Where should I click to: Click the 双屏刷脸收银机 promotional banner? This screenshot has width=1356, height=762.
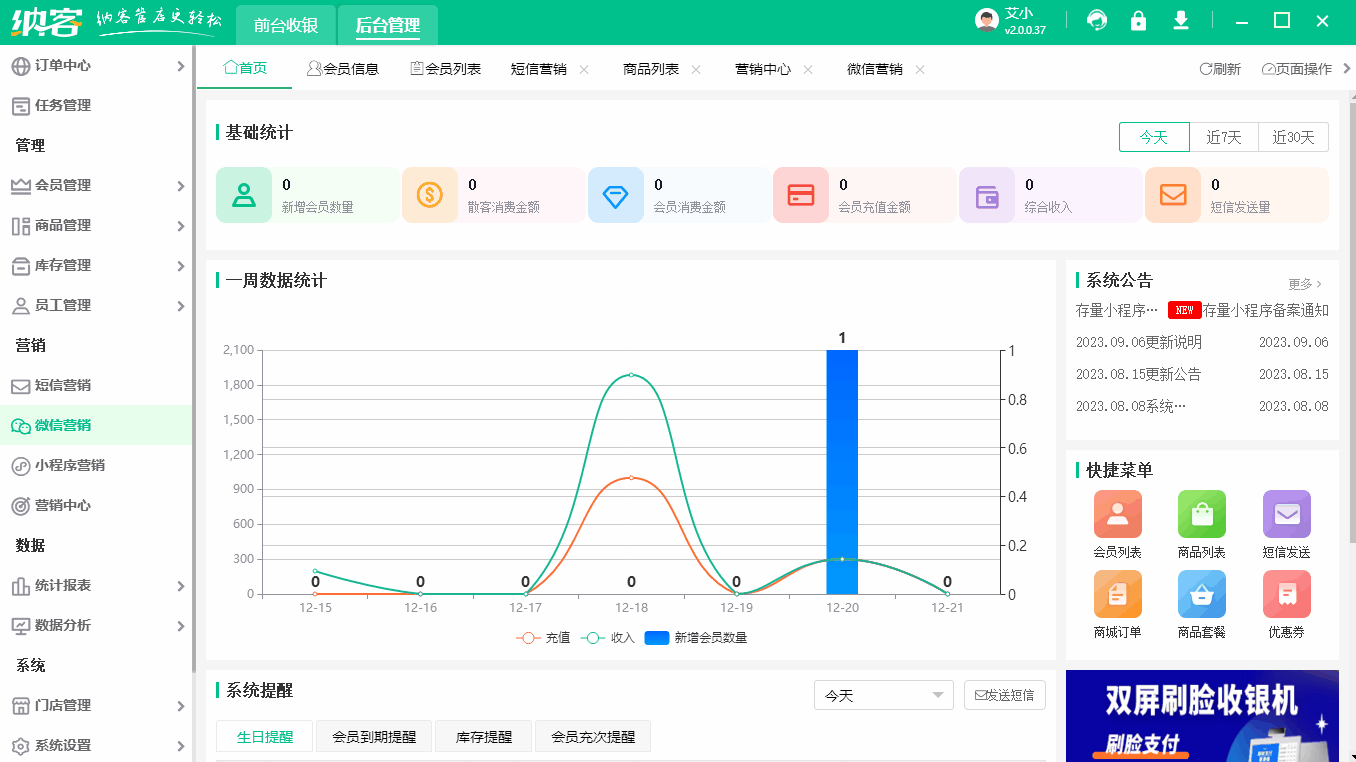tap(1201, 716)
